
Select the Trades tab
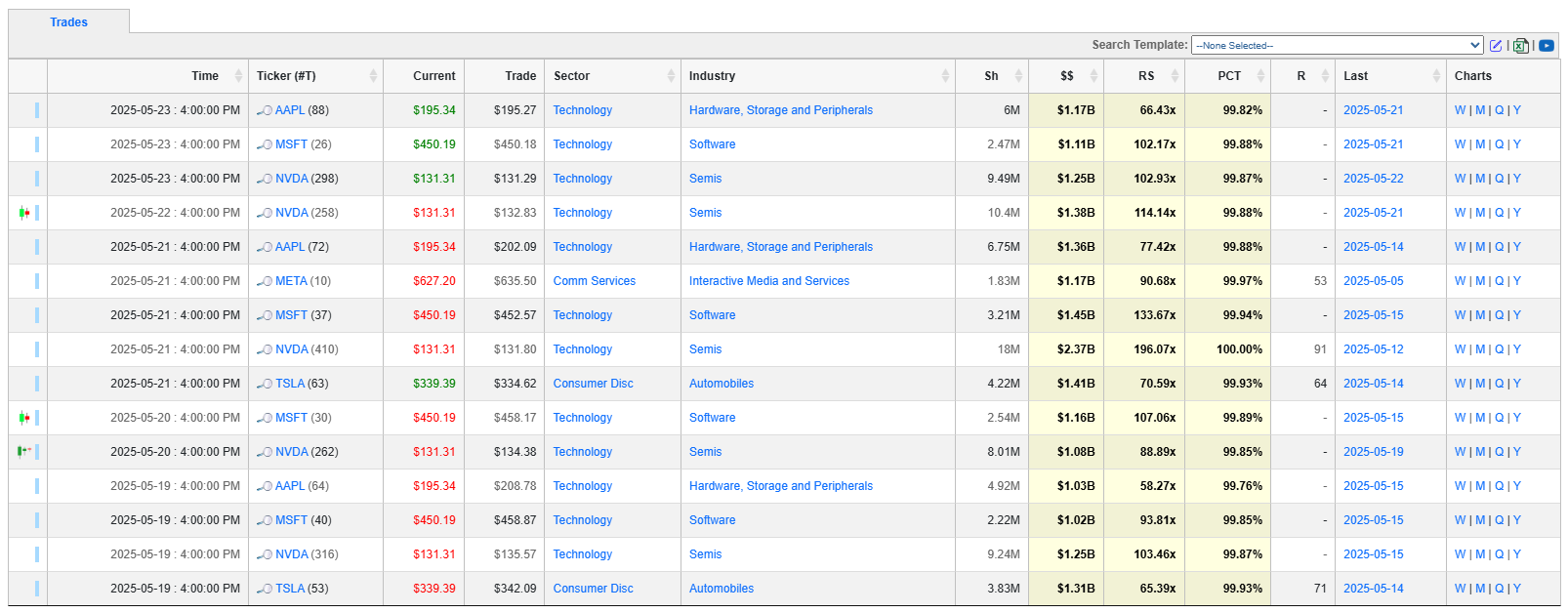68,22
